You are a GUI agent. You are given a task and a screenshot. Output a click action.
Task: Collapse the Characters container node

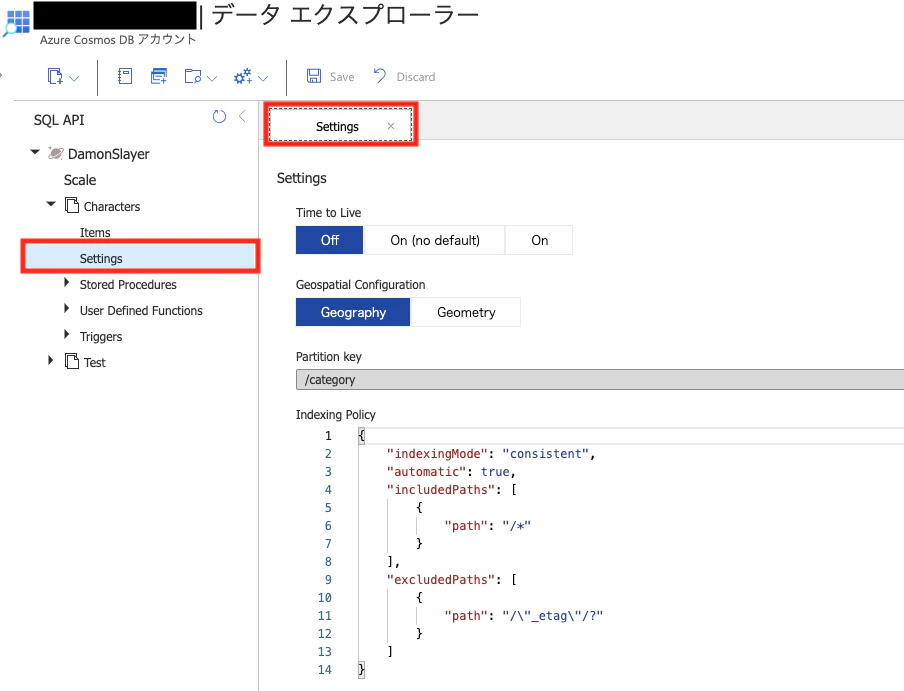51,203
